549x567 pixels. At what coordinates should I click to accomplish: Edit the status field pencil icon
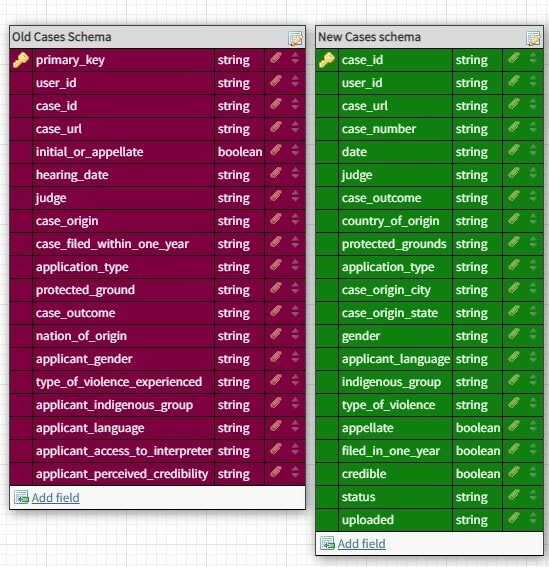point(514,495)
